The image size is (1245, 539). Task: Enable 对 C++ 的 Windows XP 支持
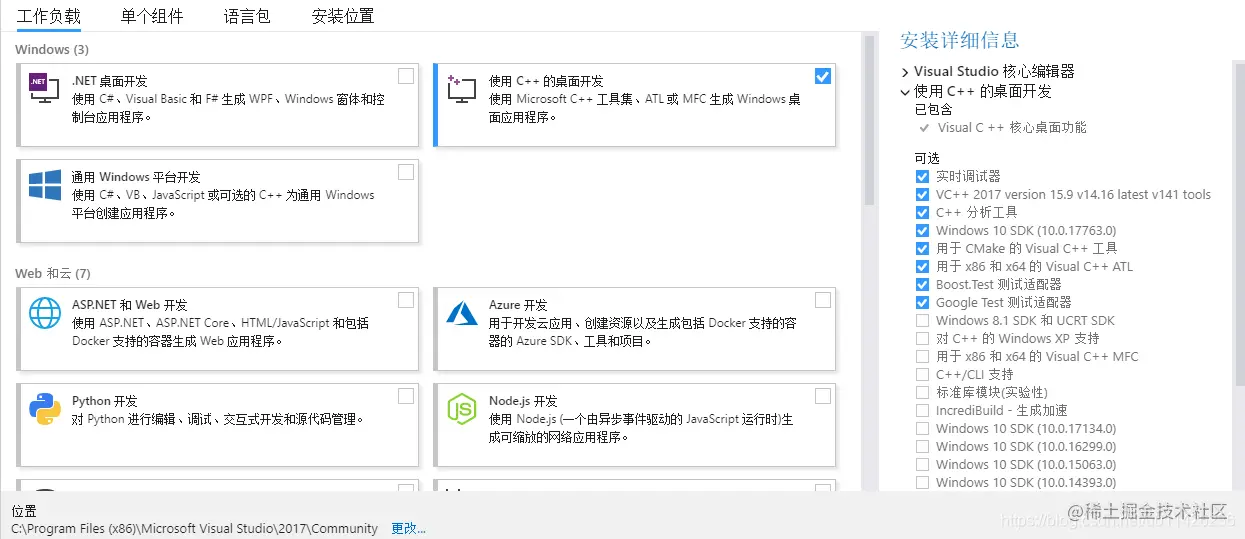click(x=922, y=338)
